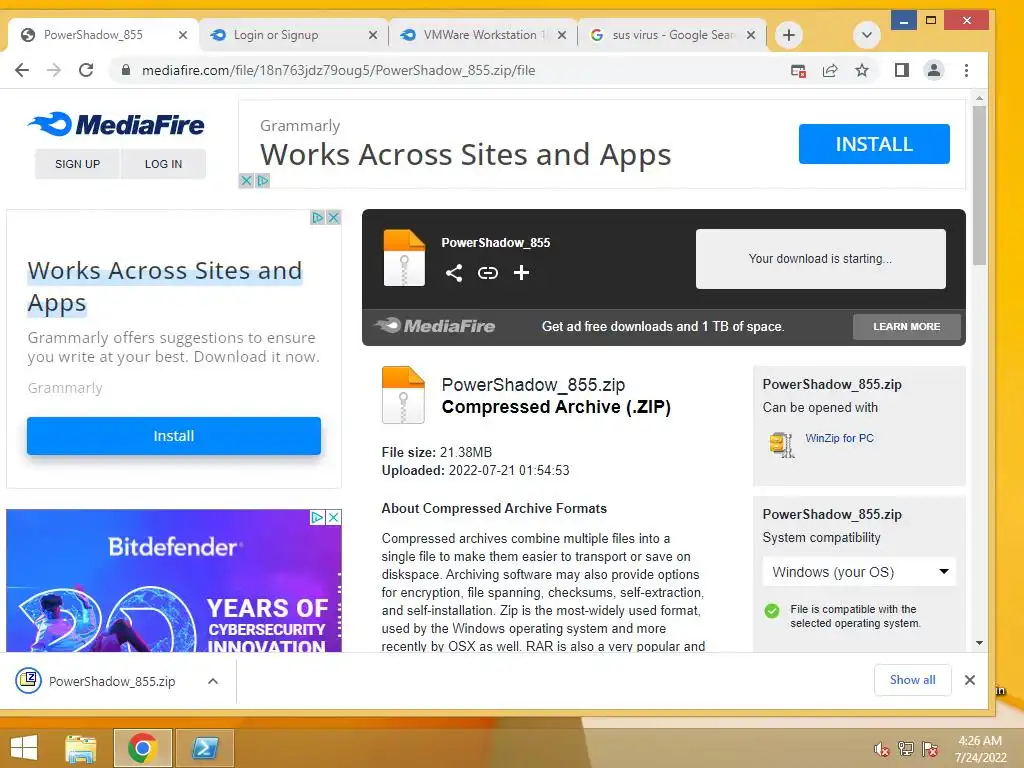Click the blue INSTALL banner button
The width and height of the screenshot is (1024, 768).
pos(874,144)
